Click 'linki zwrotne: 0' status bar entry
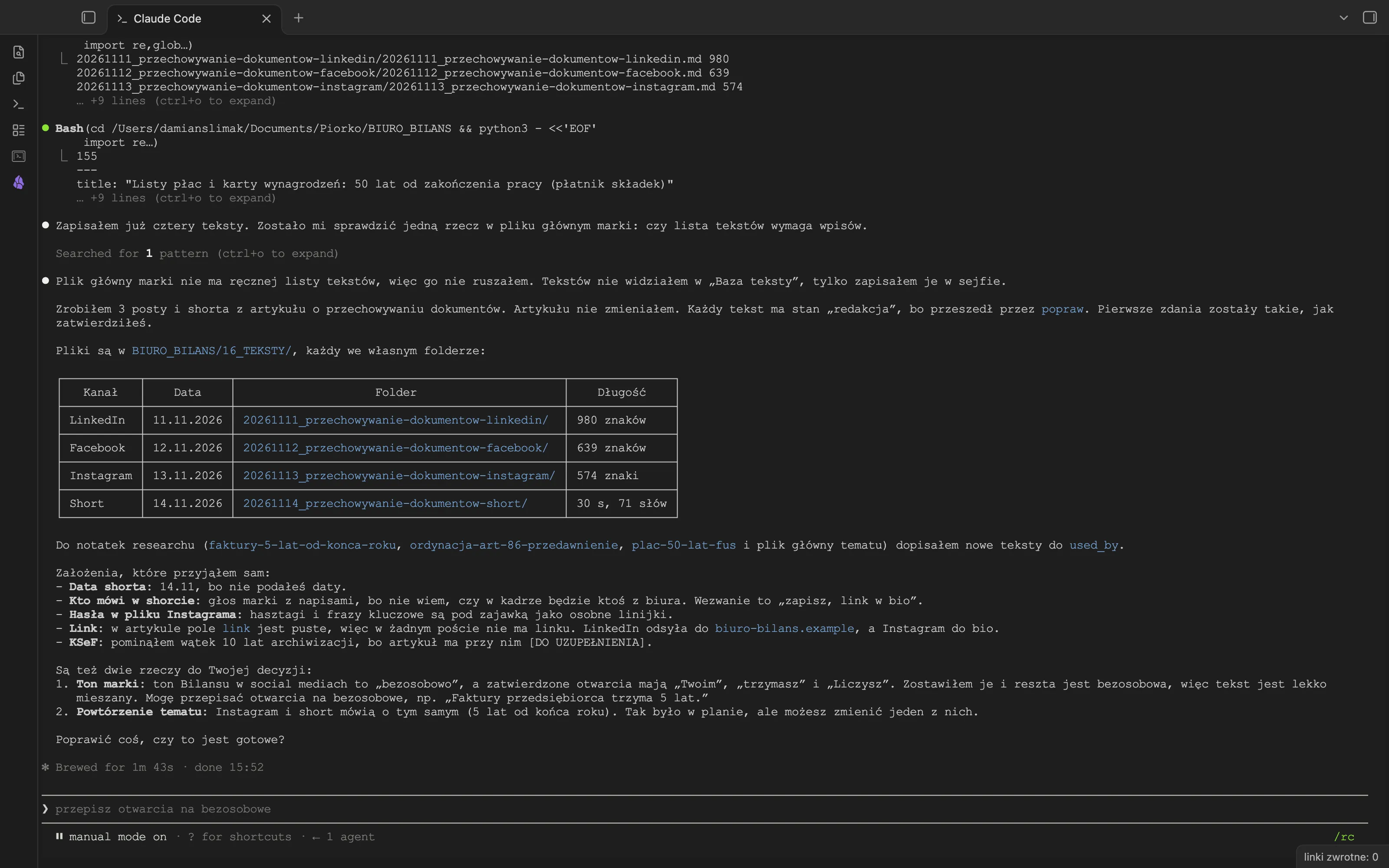The image size is (1389, 868). click(1341, 857)
